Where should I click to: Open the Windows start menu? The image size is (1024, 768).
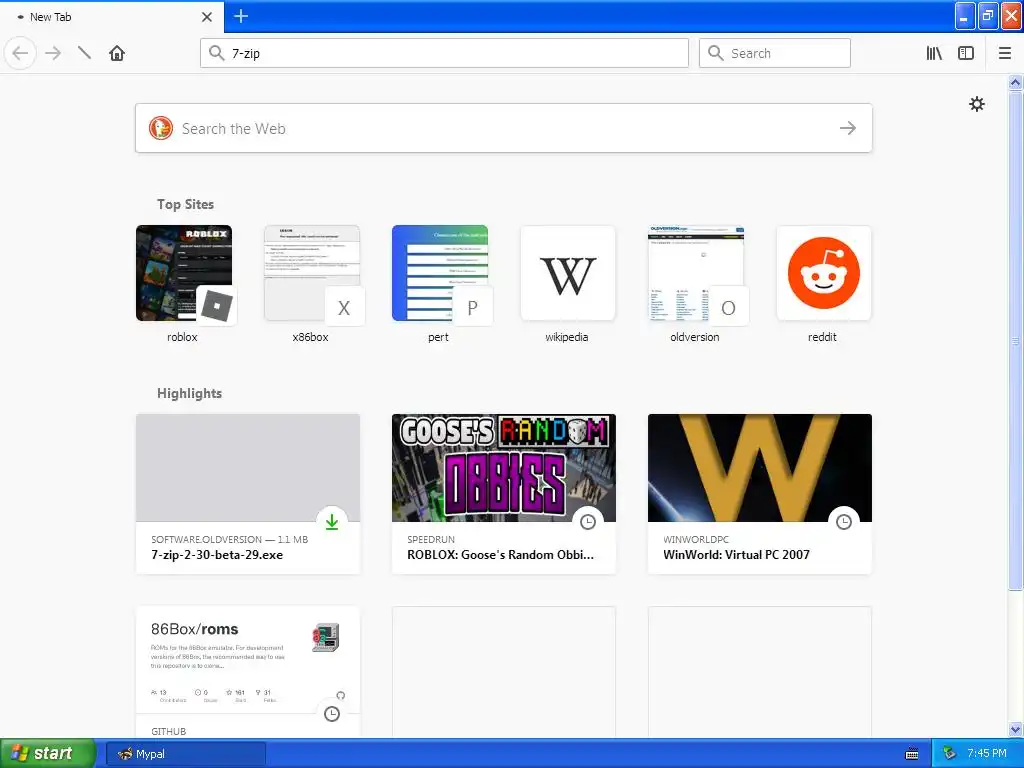coord(48,754)
